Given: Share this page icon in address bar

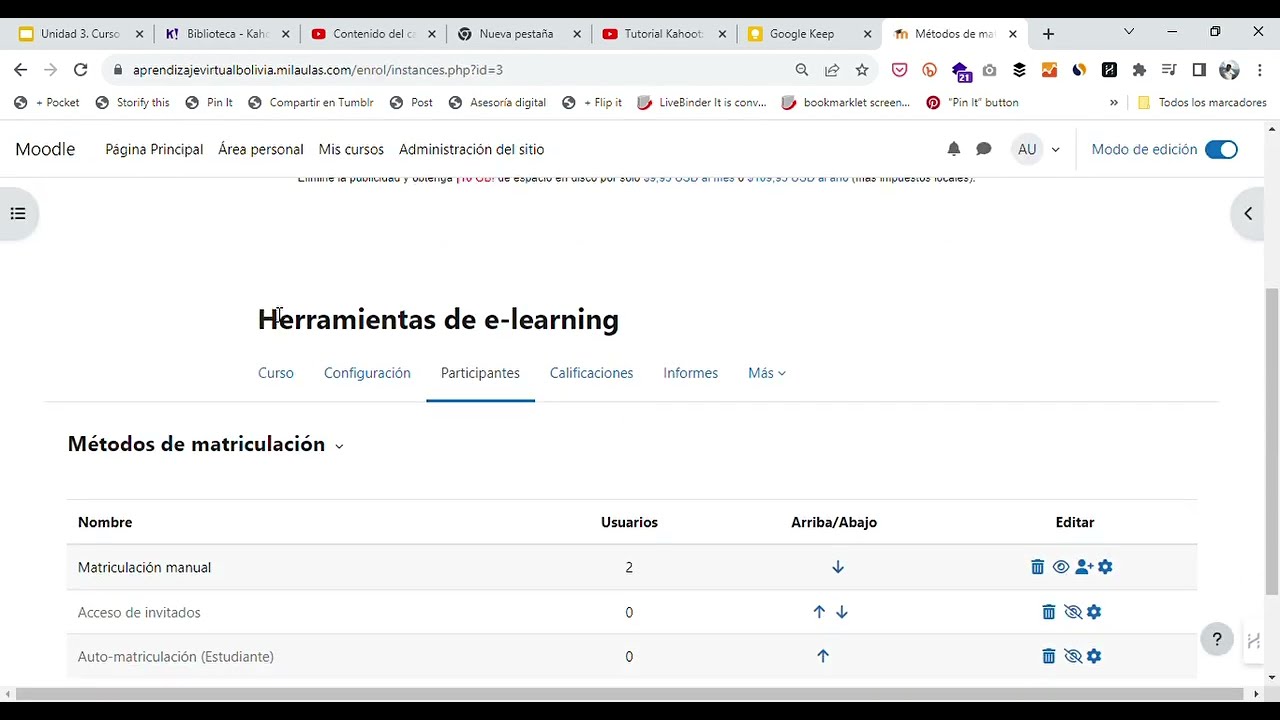Looking at the screenshot, I should 831,70.
